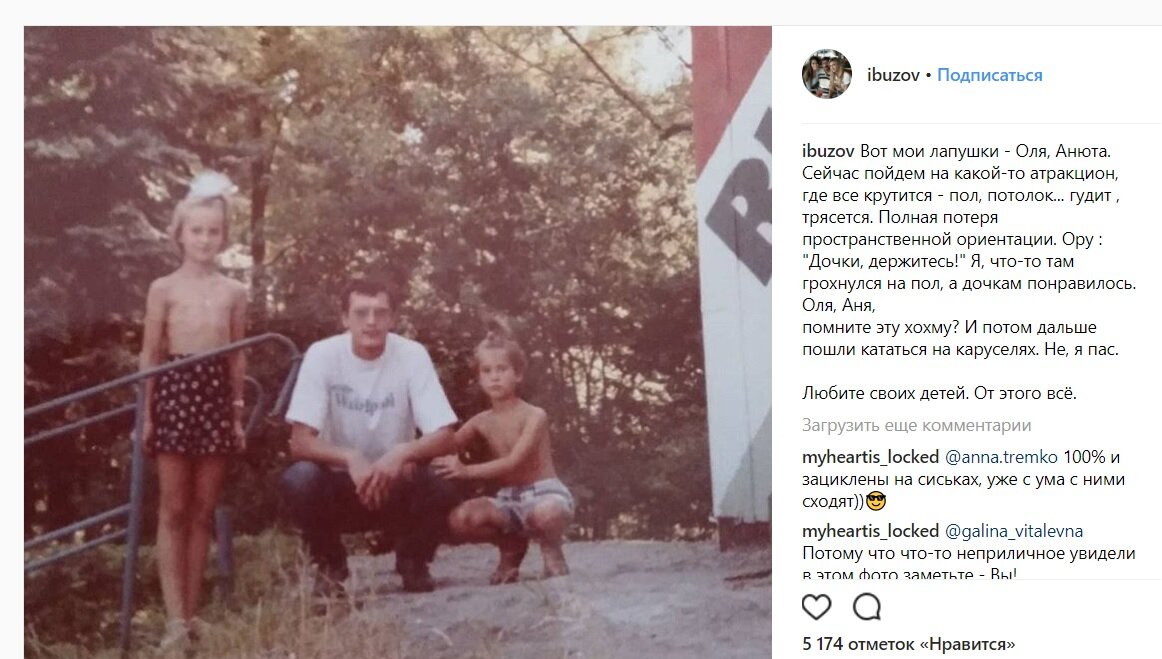1162x659 pixels.
Task: Like the post with the heart icon
Action: [x=817, y=607]
